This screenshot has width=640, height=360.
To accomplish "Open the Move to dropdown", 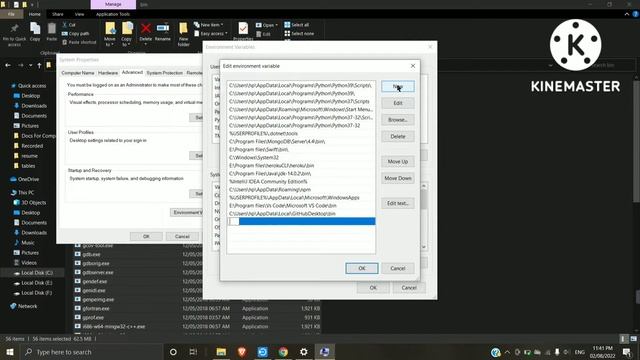I will [x=109, y=42].
